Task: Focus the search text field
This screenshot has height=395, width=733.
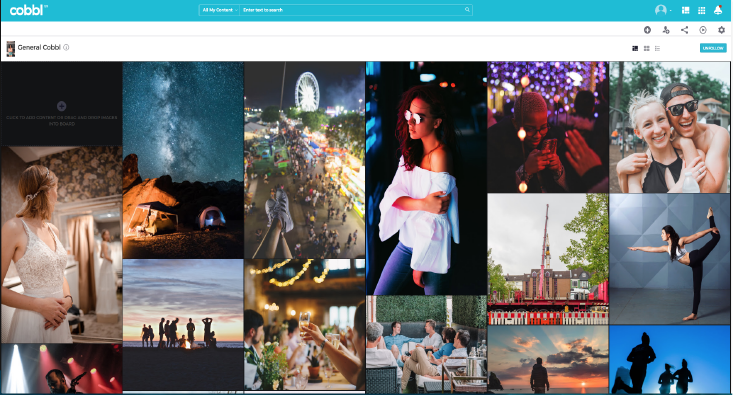Action: click(352, 10)
